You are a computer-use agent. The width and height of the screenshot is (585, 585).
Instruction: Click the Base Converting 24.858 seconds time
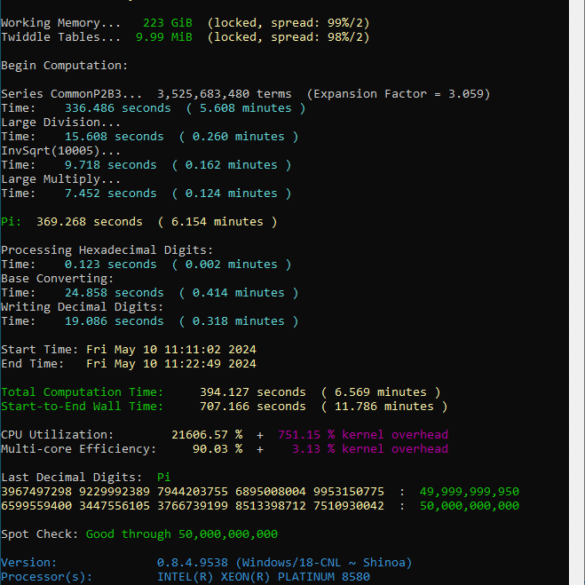point(114,292)
